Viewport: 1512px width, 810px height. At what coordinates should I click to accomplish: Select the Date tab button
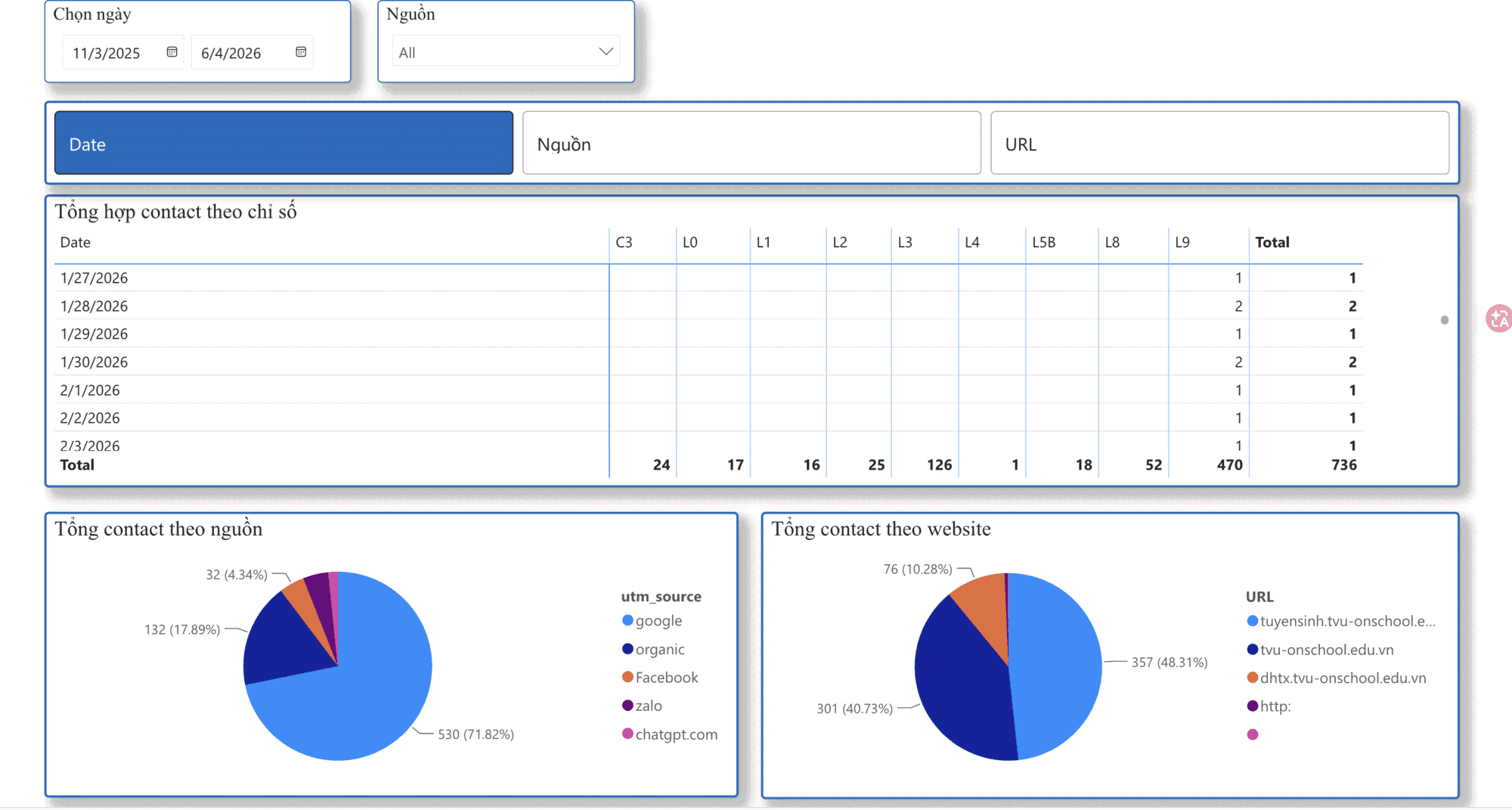click(283, 144)
